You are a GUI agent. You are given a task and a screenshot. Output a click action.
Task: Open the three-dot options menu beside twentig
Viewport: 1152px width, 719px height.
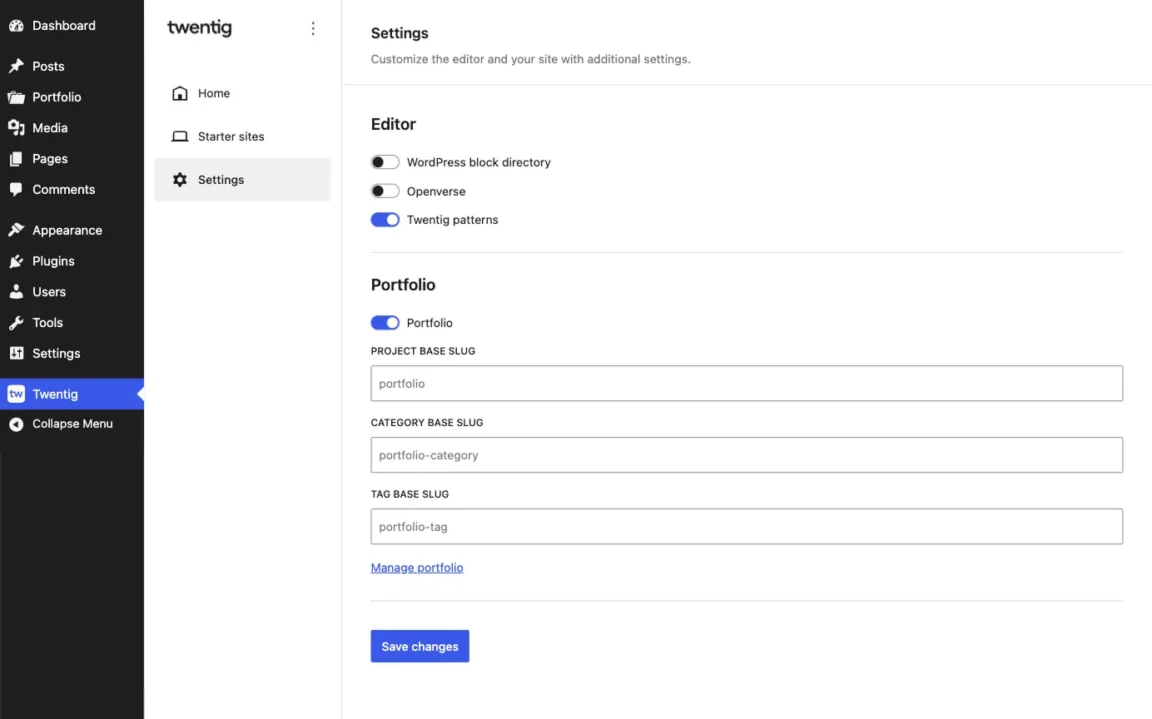[x=313, y=28]
